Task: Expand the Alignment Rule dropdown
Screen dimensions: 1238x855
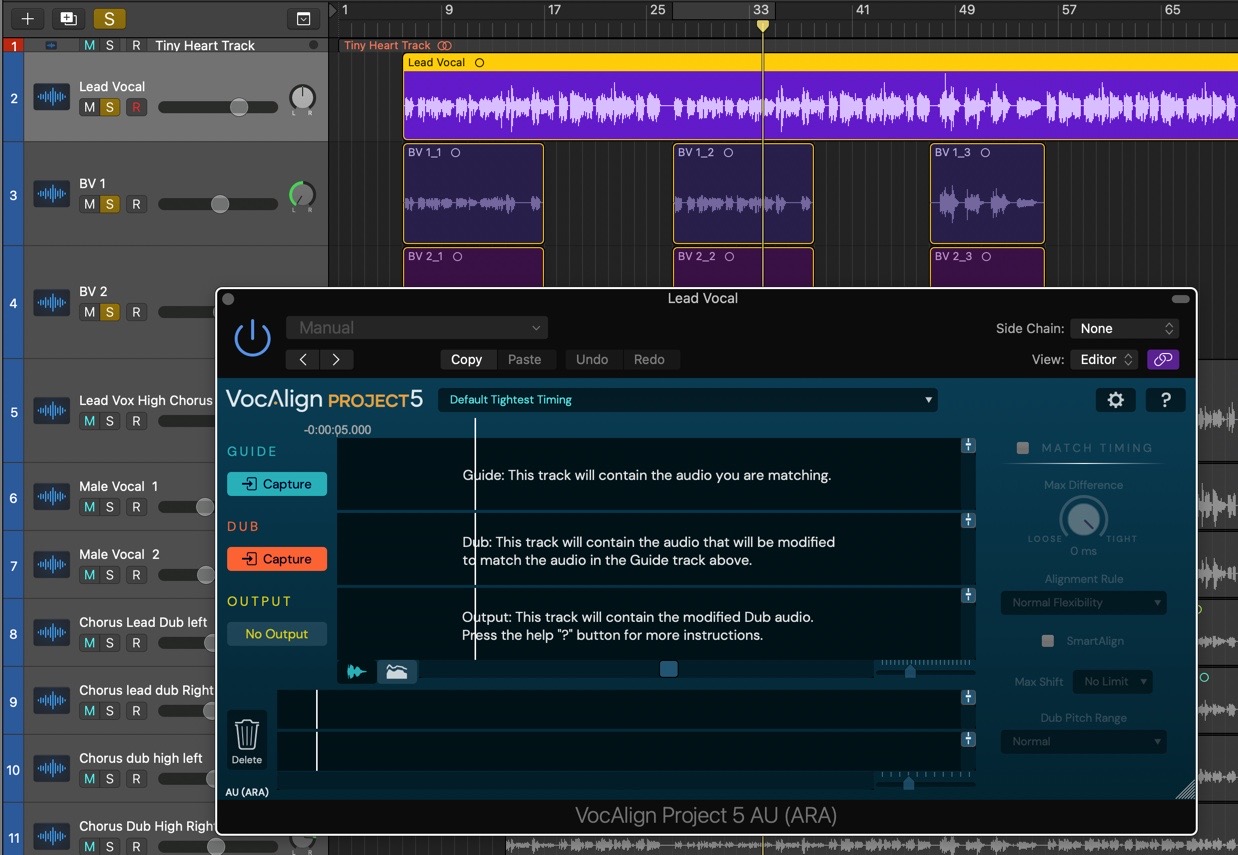Action: click(1083, 603)
